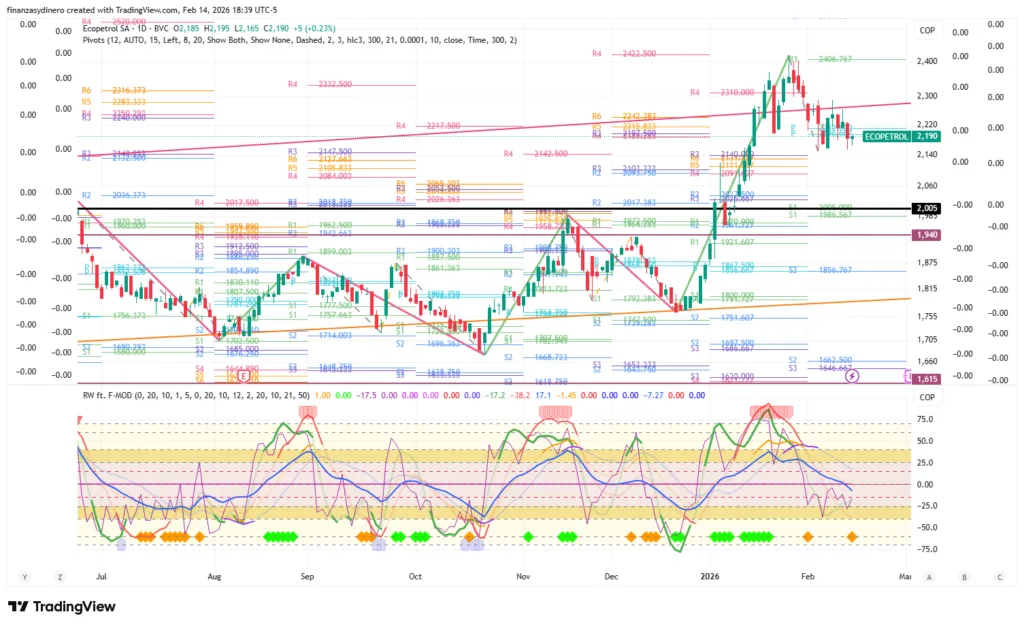Screen dimensions: 1024x627
Task: Click the TradingView logo
Action: pos(62,607)
